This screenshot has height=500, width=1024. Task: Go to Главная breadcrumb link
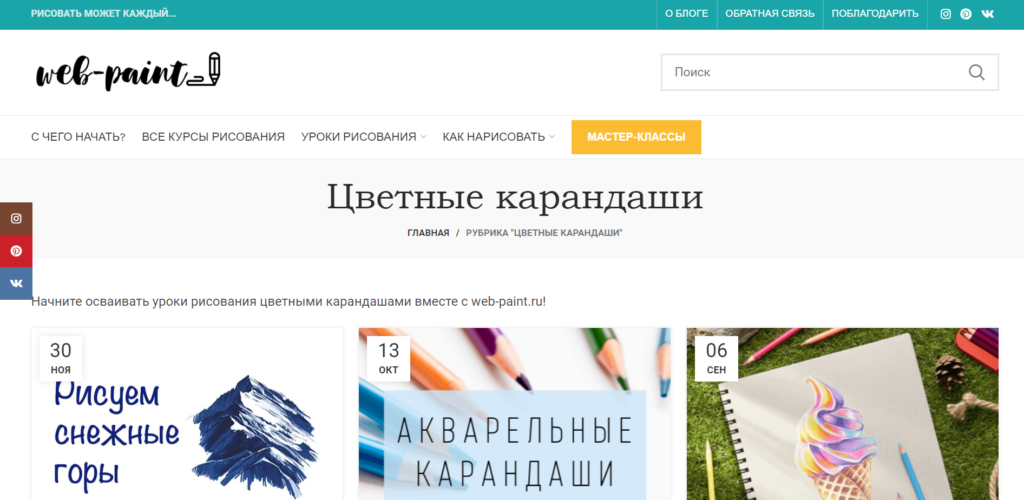click(x=428, y=232)
